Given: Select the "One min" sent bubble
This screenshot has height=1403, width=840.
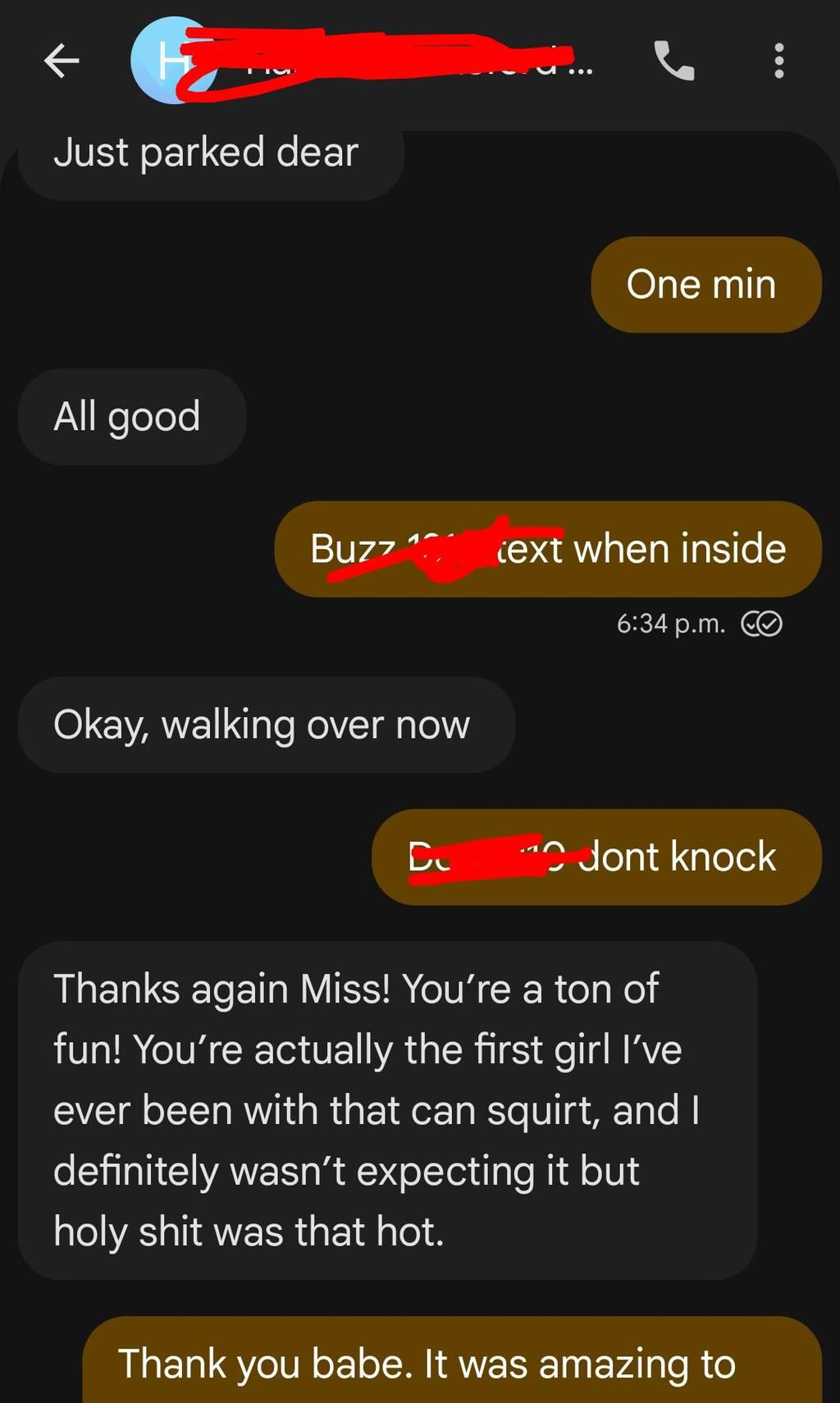Looking at the screenshot, I should point(706,285).
